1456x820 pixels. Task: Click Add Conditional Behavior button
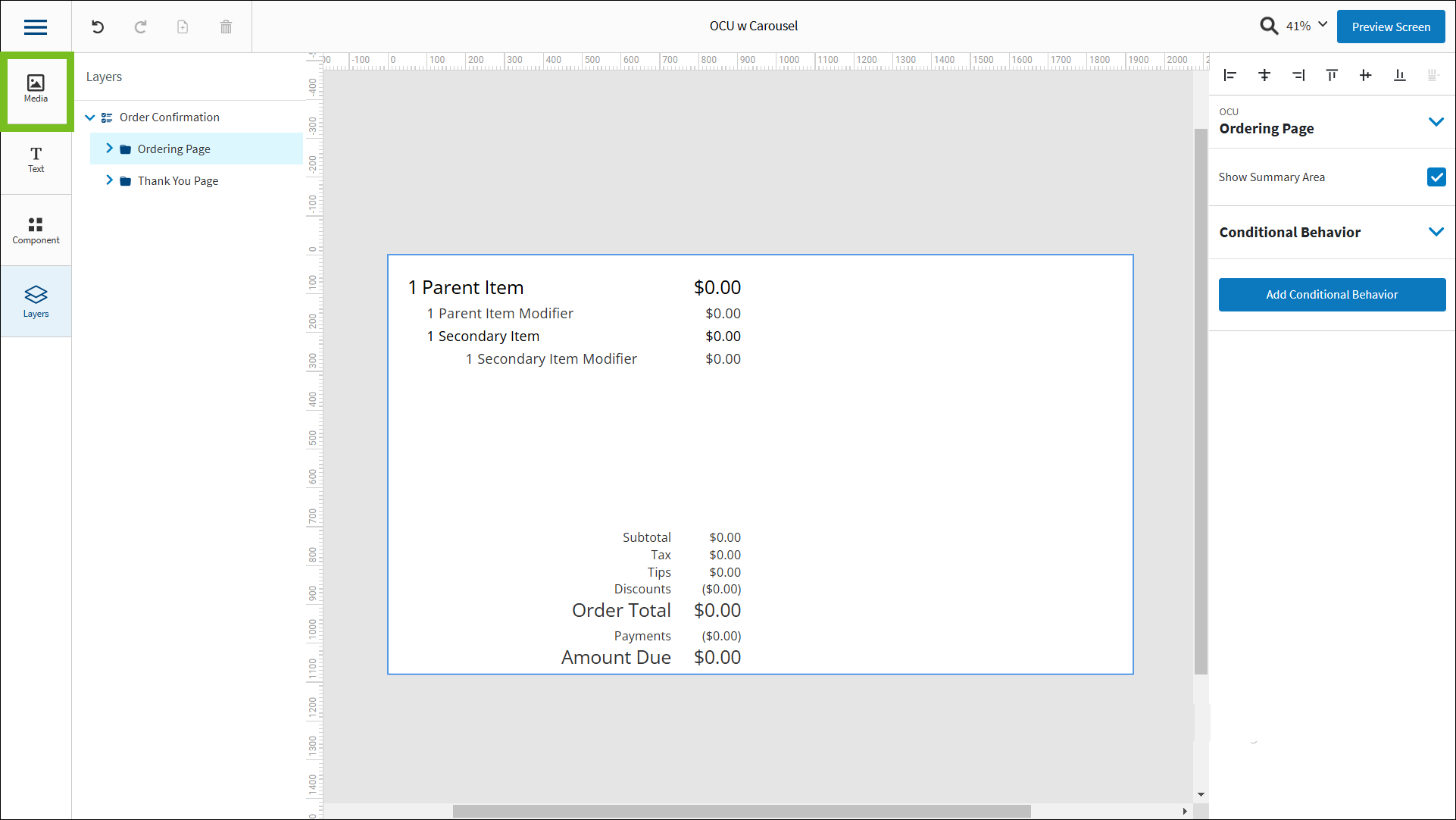(x=1331, y=295)
